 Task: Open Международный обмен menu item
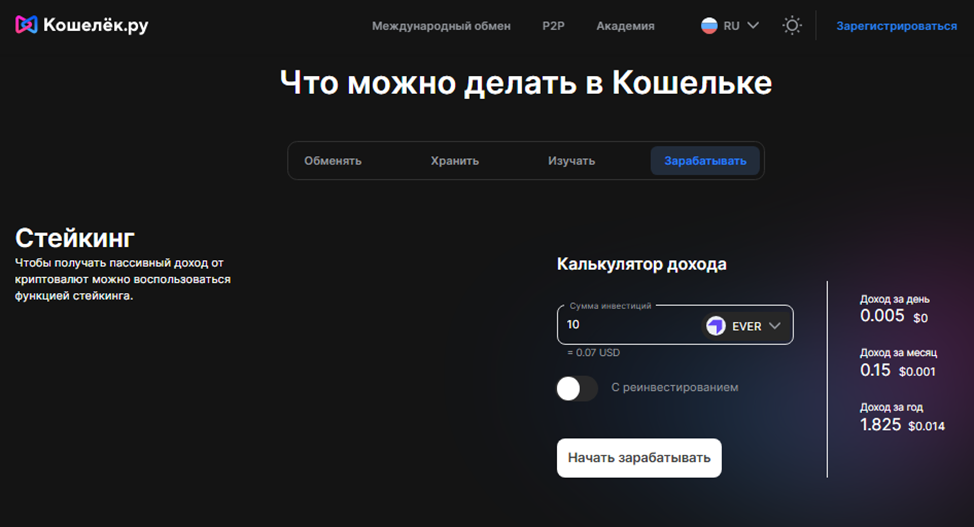click(x=441, y=26)
